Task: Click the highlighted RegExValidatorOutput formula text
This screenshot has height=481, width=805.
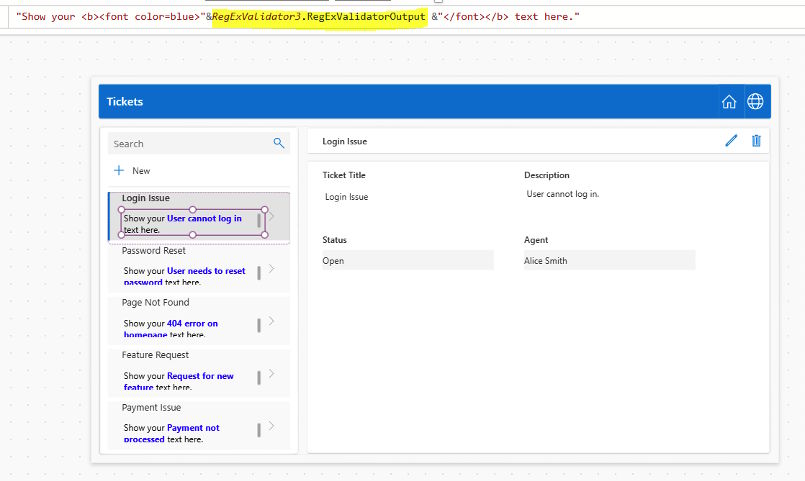Action: [319, 17]
